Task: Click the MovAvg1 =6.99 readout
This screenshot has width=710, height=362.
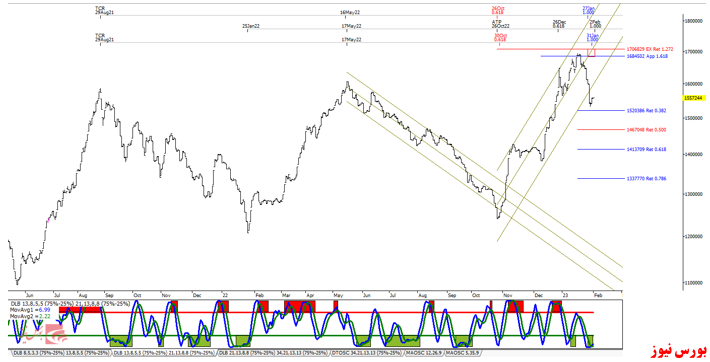Action: (30, 309)
